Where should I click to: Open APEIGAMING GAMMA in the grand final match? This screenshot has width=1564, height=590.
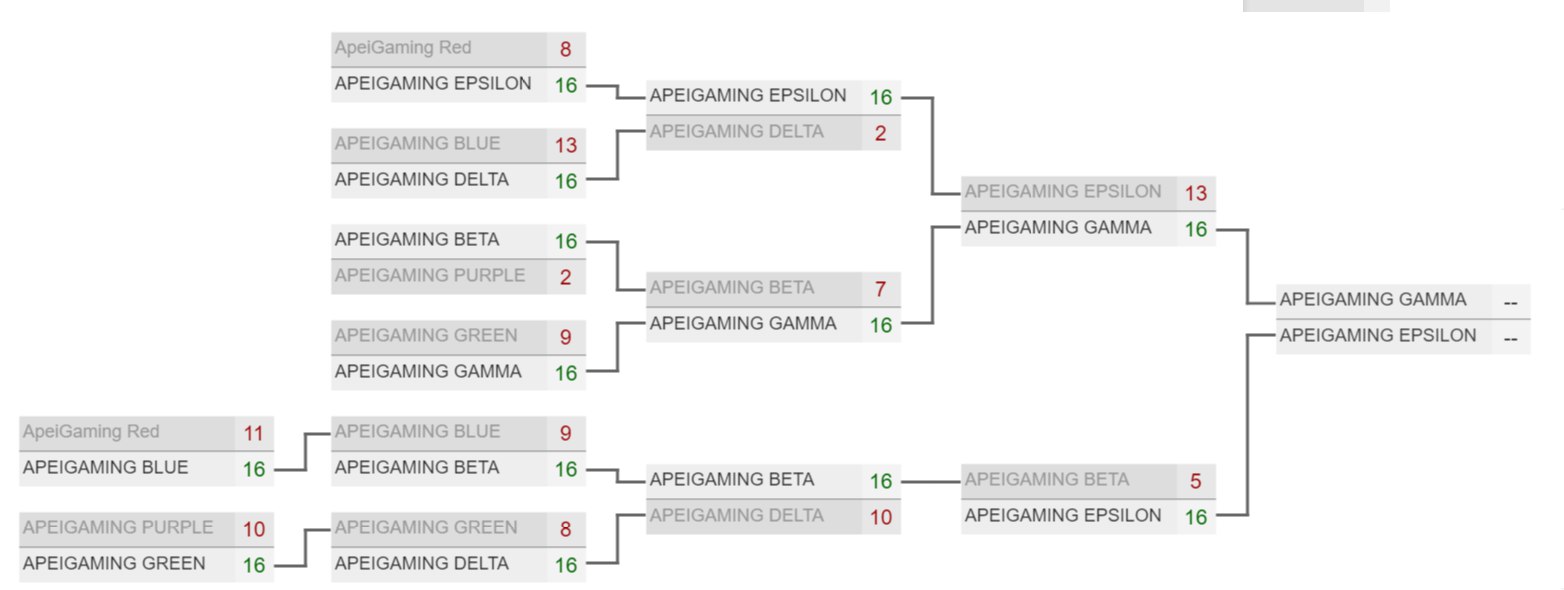click(x=1373, y=299)
